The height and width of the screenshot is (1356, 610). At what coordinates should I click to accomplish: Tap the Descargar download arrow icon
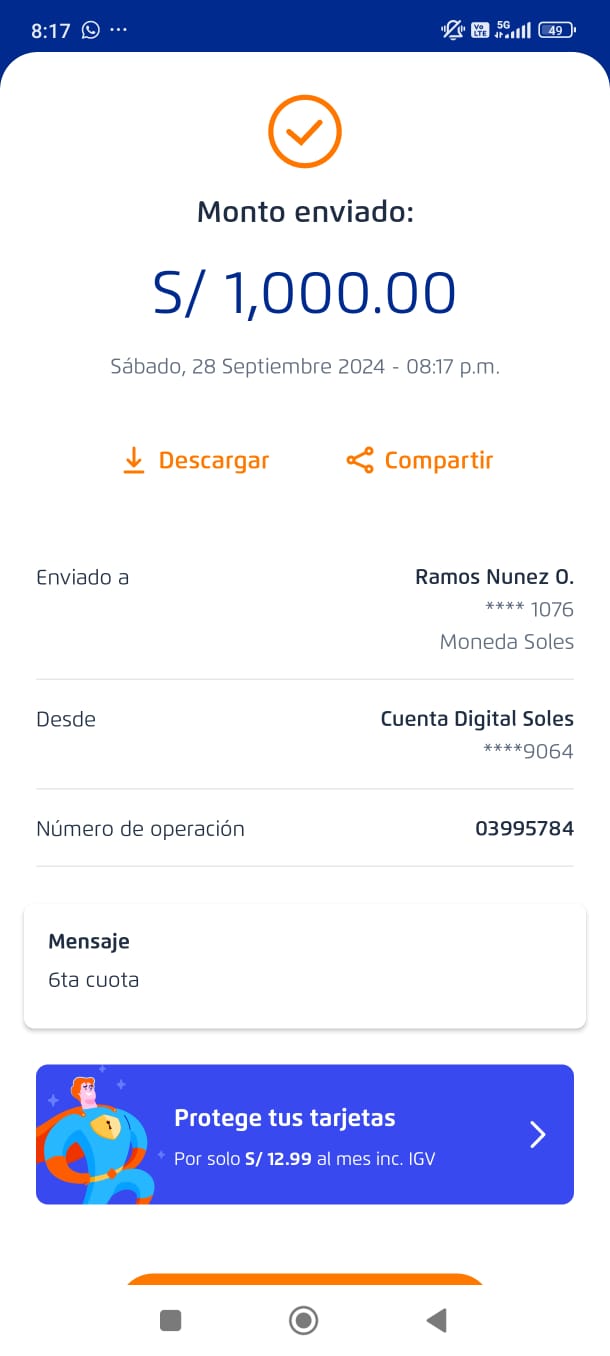point(134,460)
